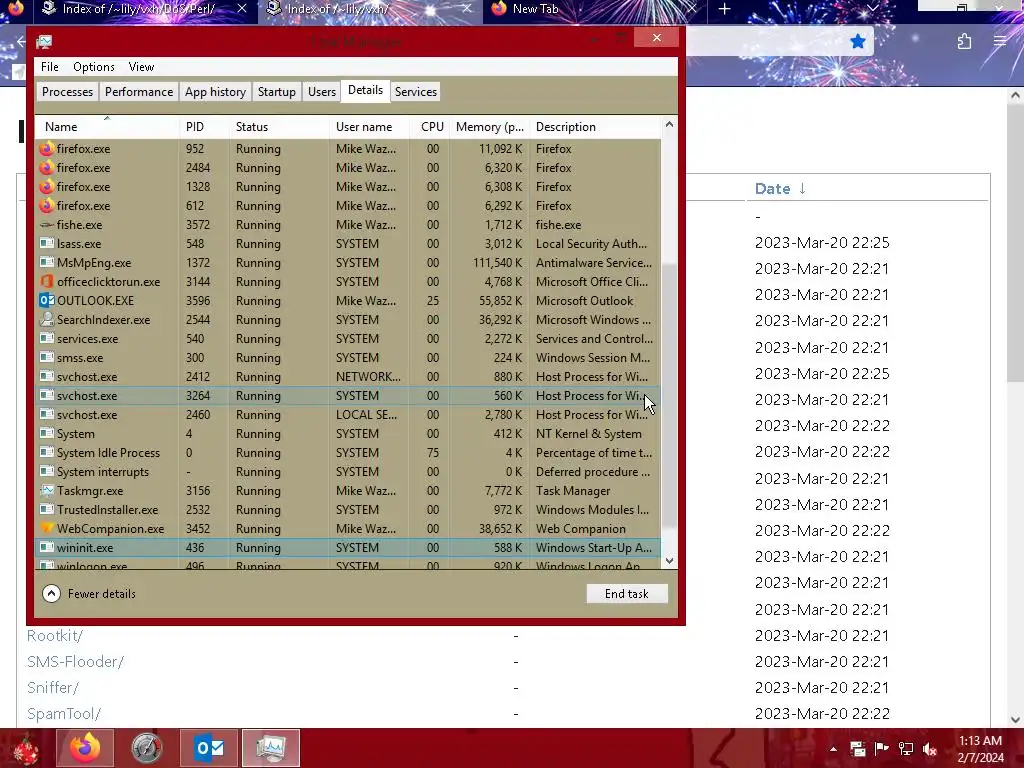Open the Sniffer/ folder link
Image resolution: width=1024 pixels, height=768 pixels.
point(52,688)
